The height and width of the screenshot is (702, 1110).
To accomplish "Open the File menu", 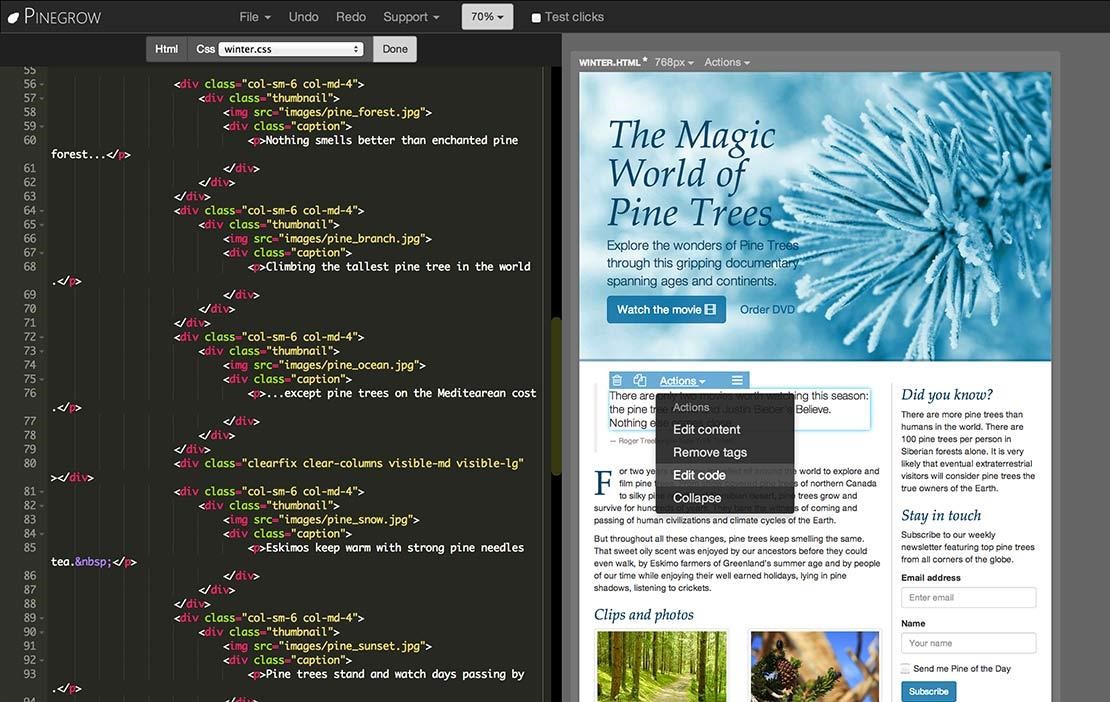I will tap(253, 16).
